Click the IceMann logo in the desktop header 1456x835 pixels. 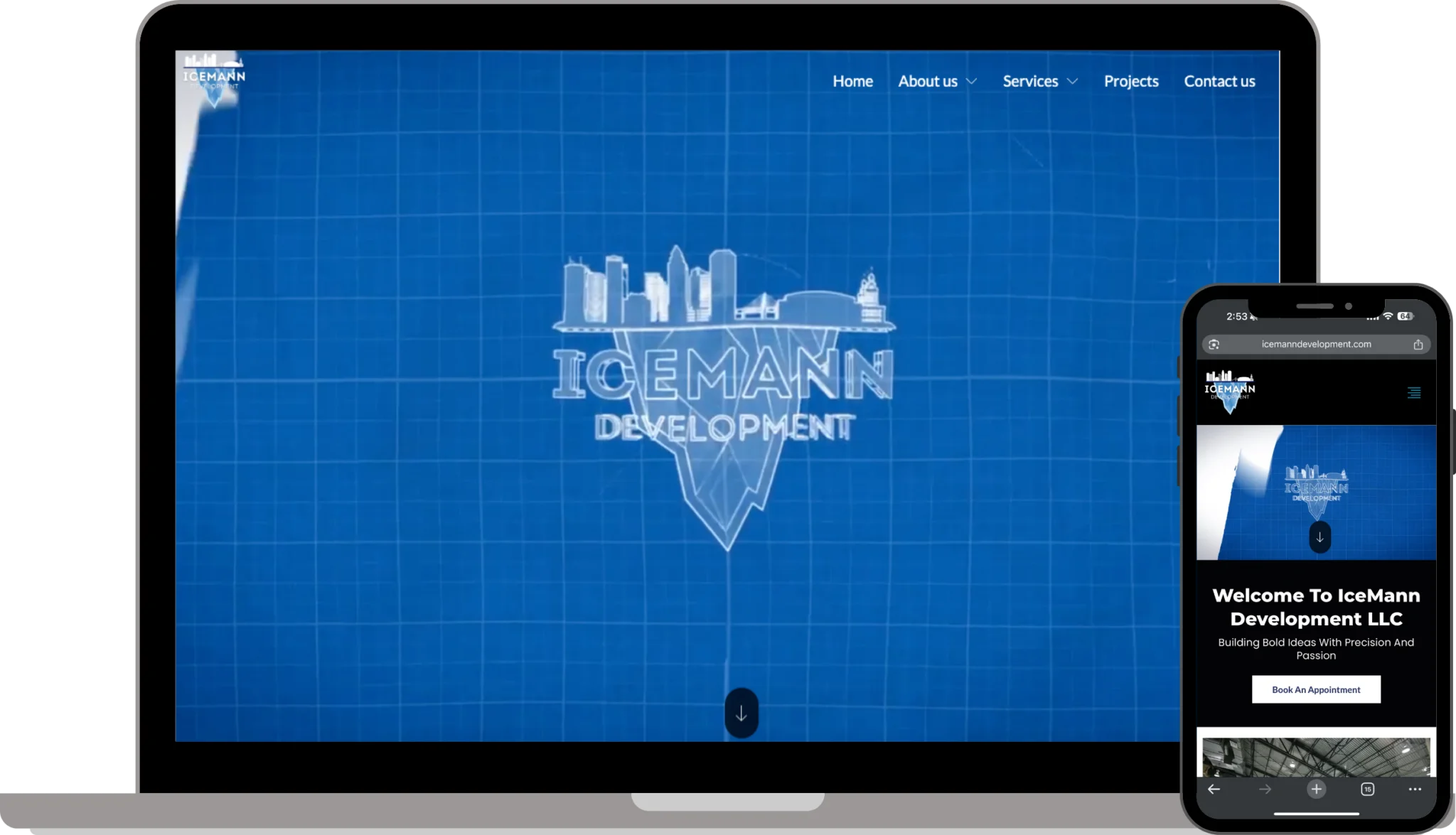point(215,75)
